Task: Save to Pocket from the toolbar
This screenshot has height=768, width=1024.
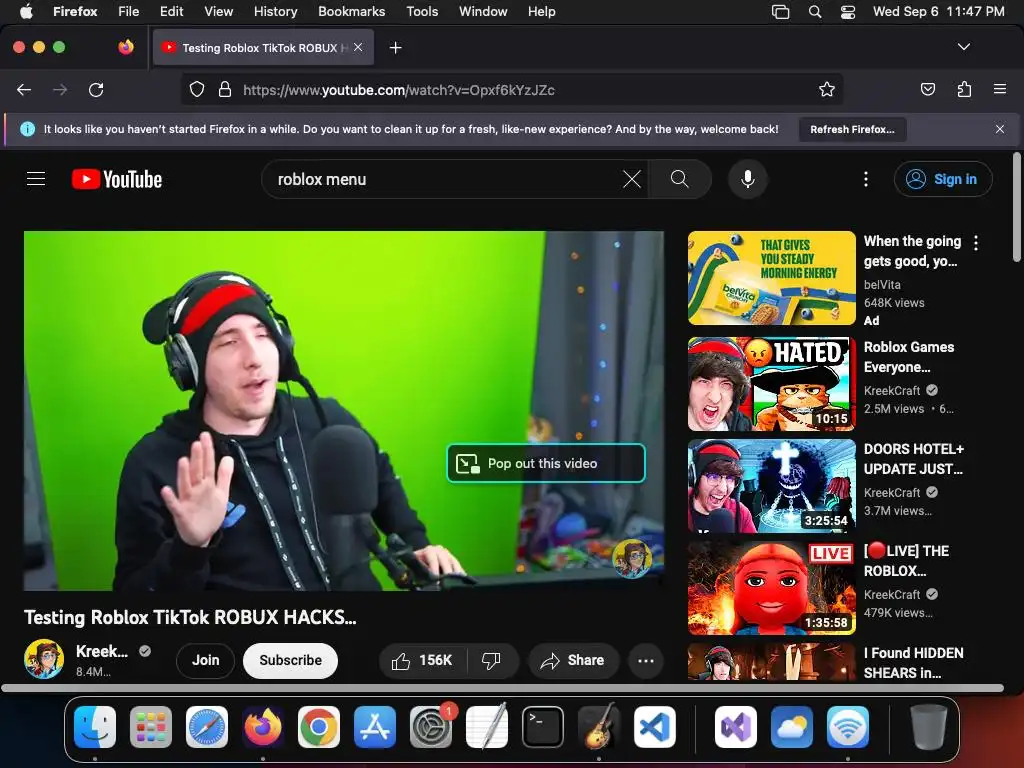Action: [927, 89]
